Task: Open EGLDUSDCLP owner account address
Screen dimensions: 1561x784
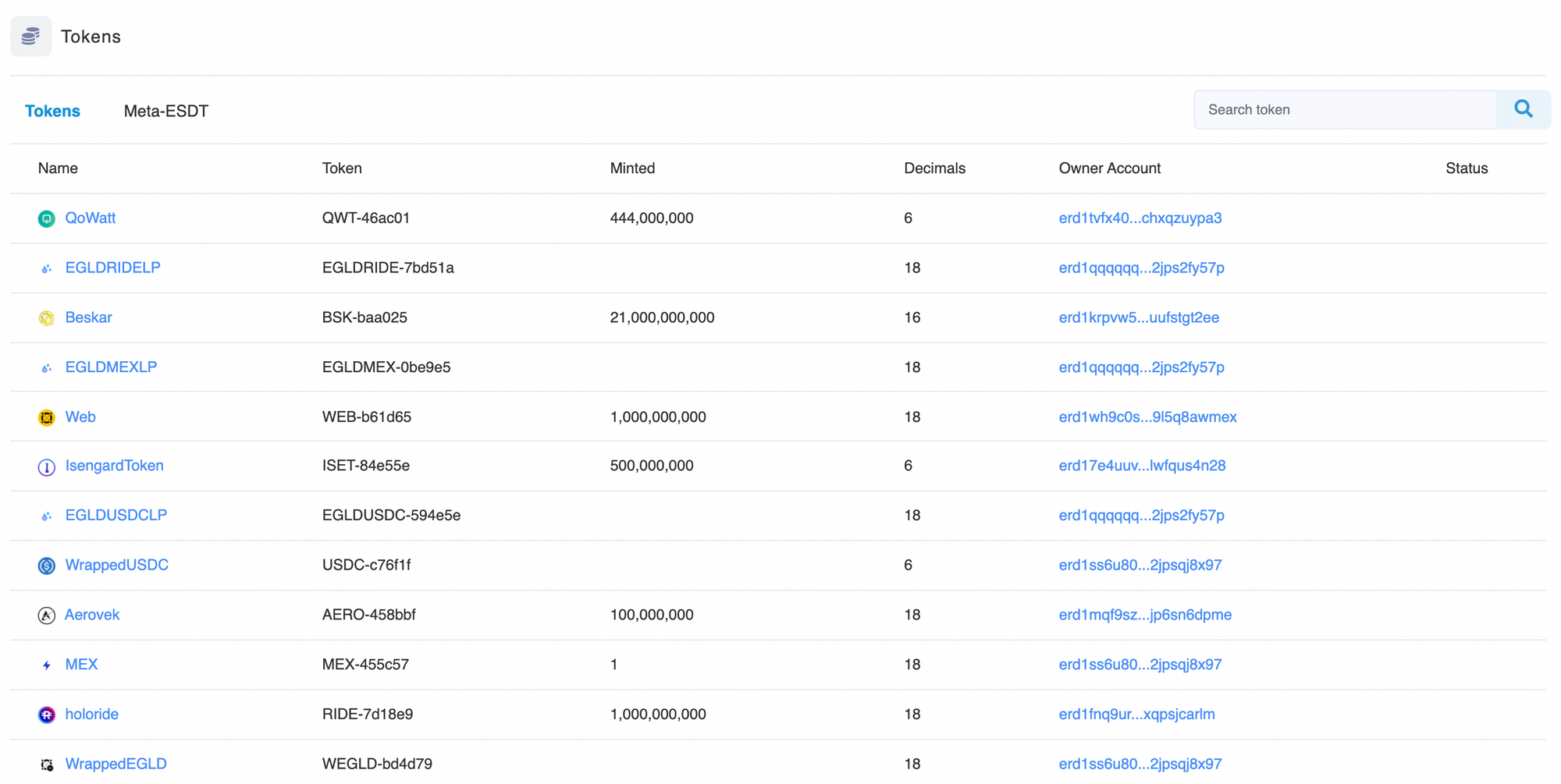Action: (x=1142, y=515)
